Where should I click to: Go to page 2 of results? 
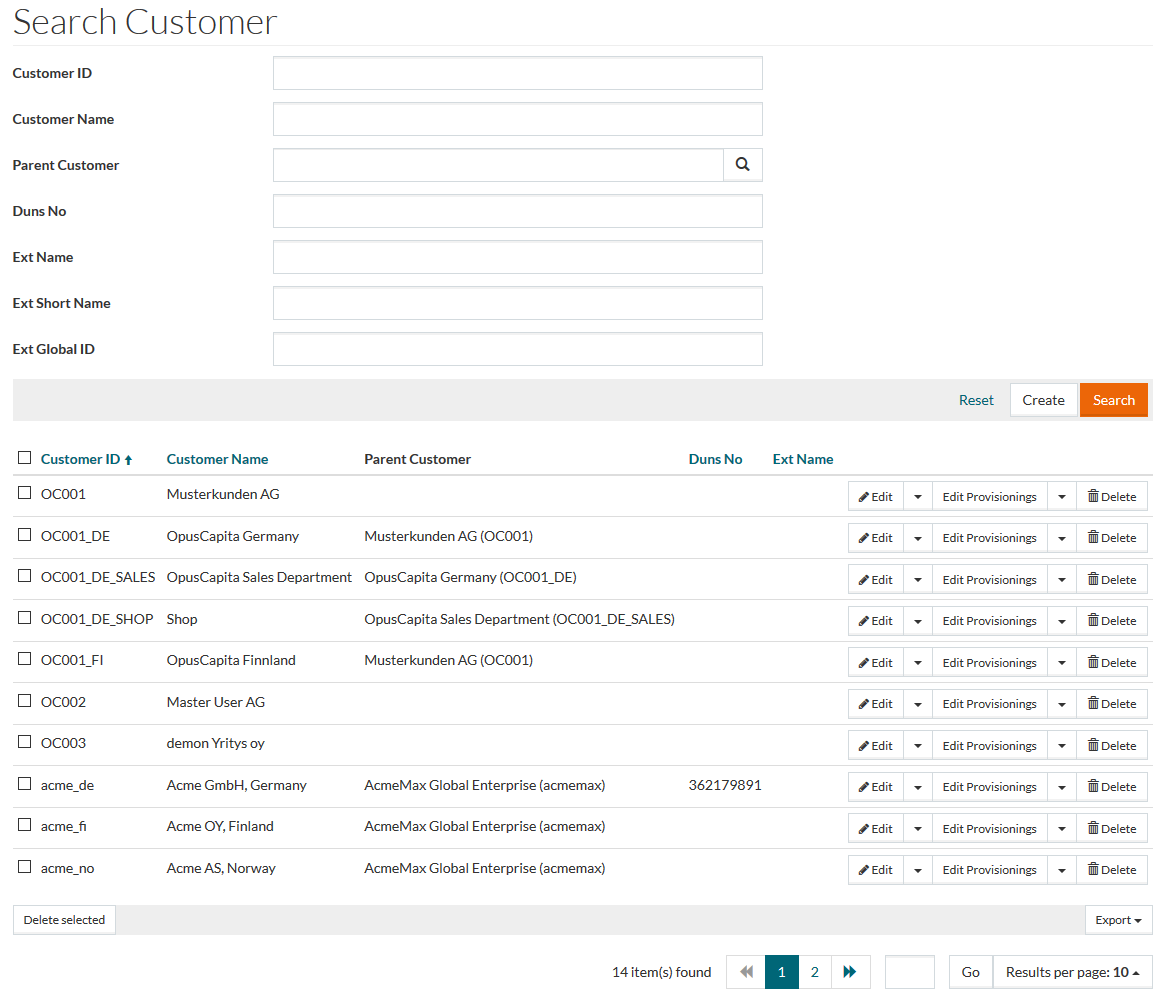click(815, 972)
